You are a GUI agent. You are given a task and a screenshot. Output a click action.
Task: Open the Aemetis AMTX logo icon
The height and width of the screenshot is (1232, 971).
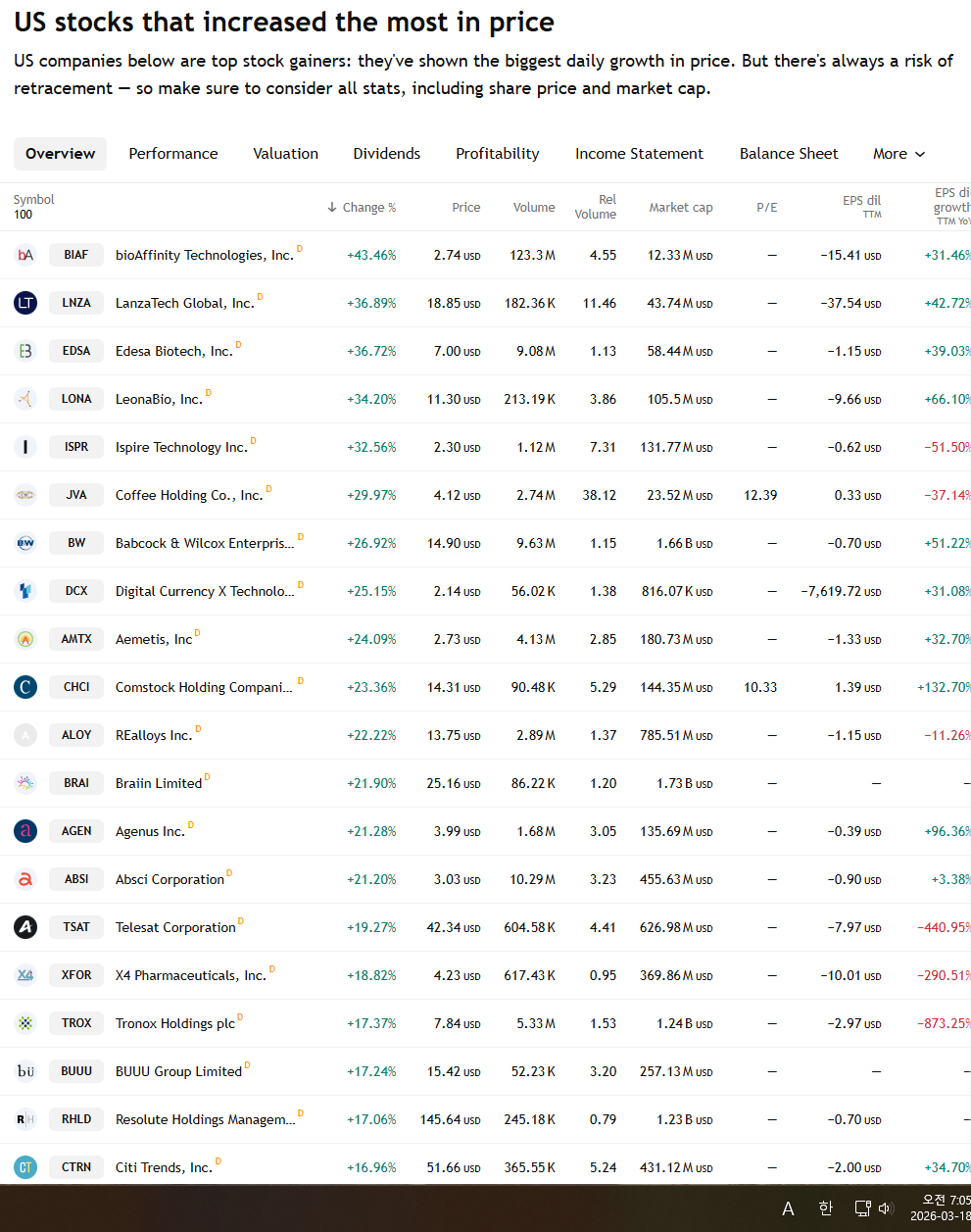tap(25, 639)
